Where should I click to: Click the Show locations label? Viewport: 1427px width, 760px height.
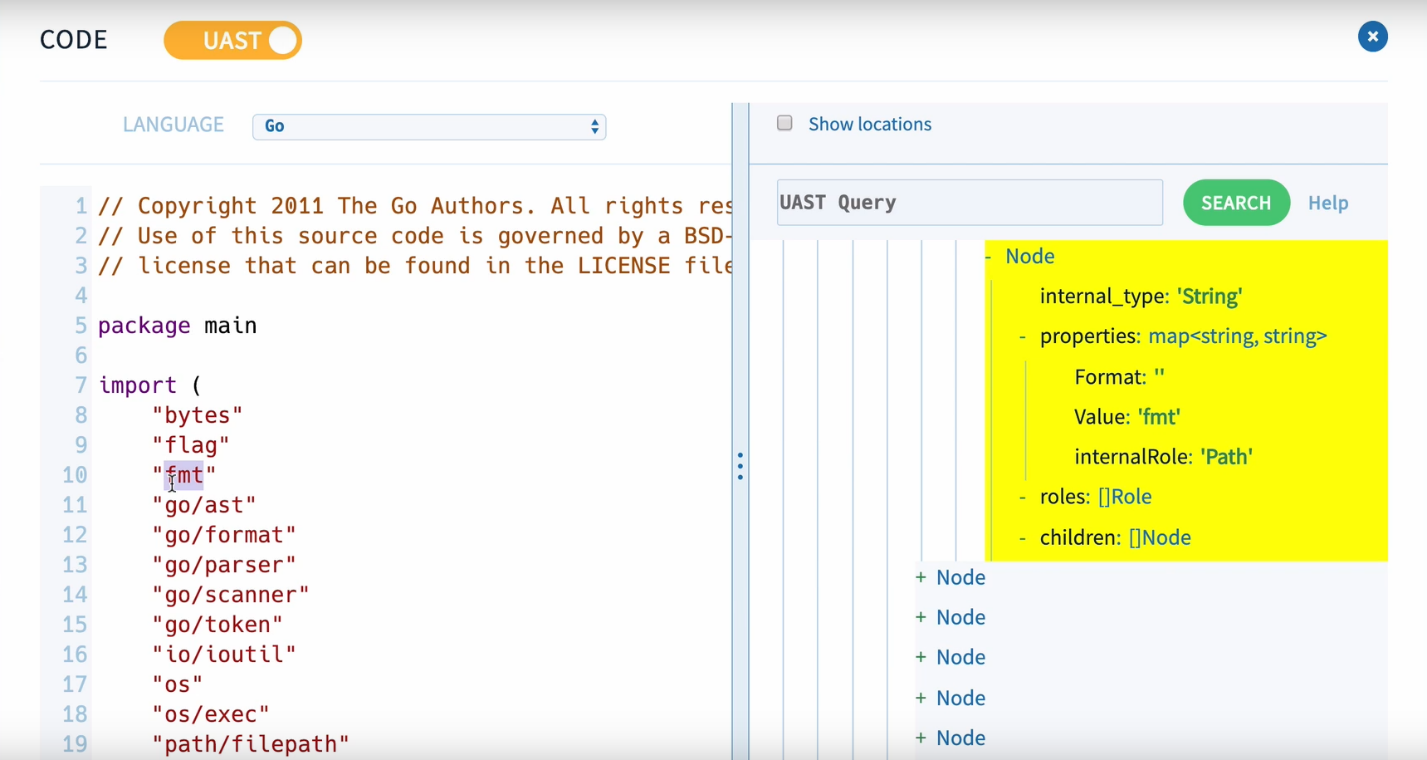tap(870, 124)
